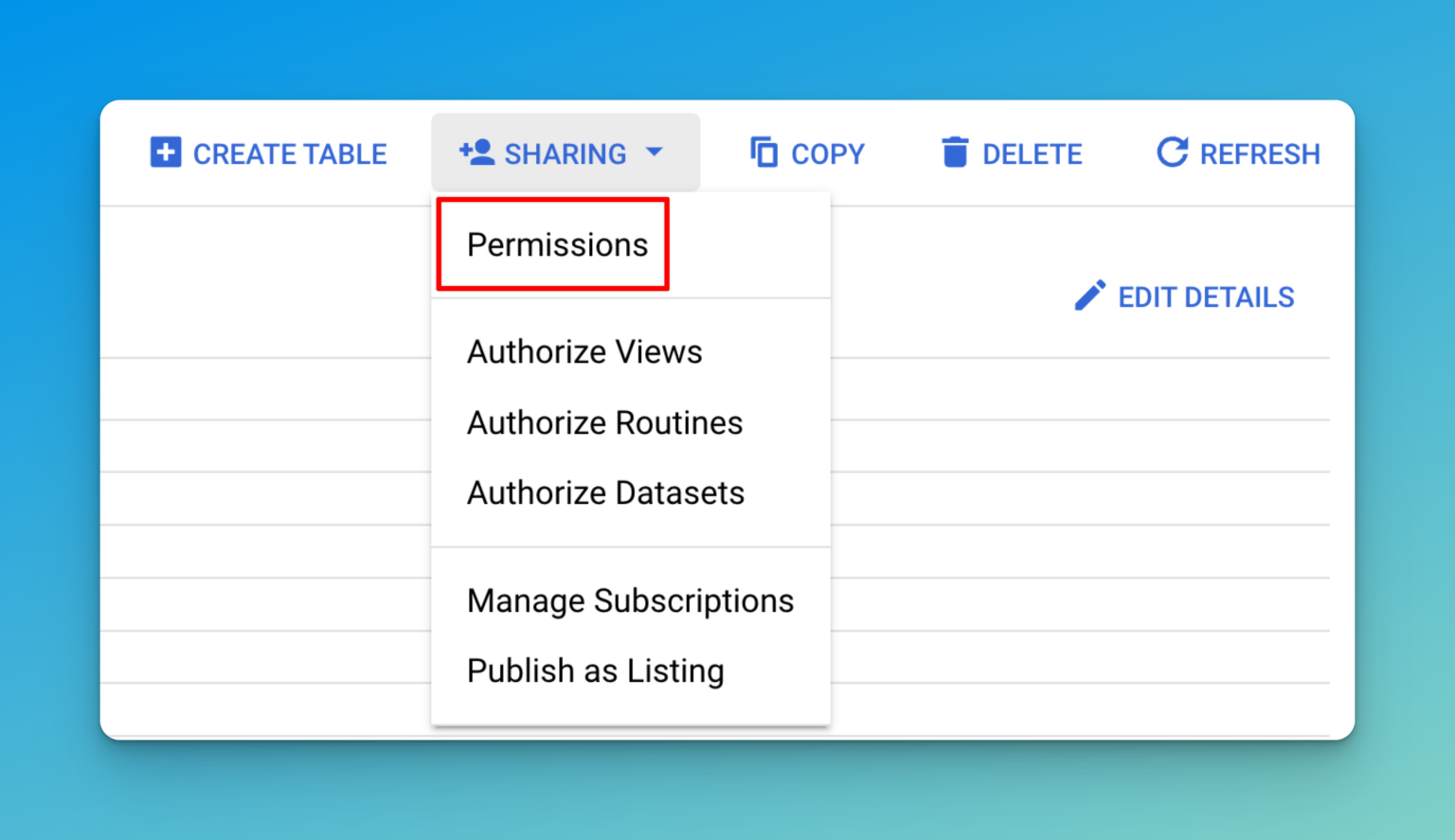Click the person-add icon beside Sharing
The height and width of the screenshot is (840, 1455).
[477, 150]
